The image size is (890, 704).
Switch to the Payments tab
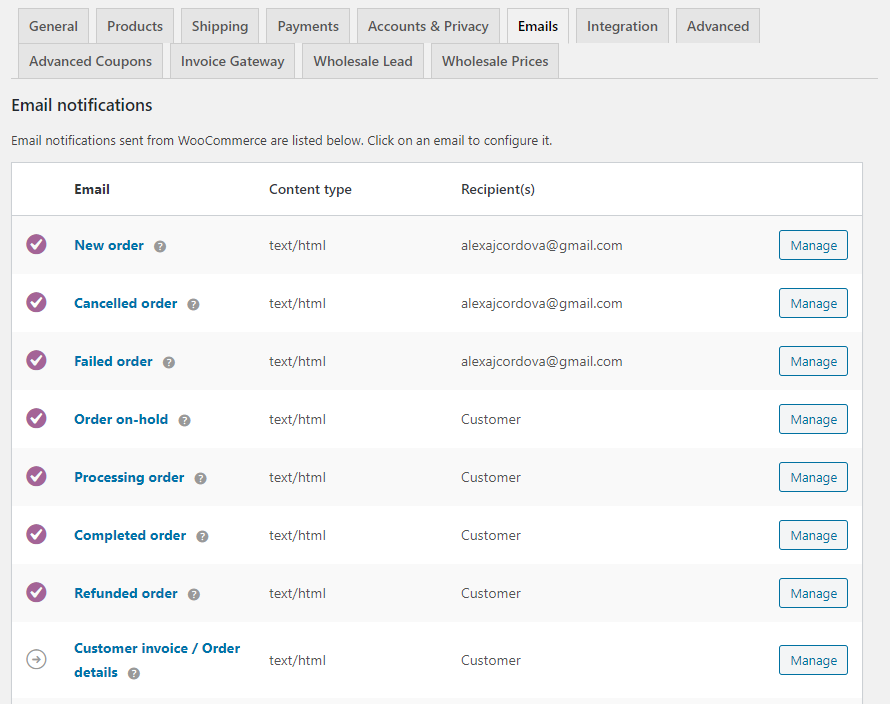308,26
